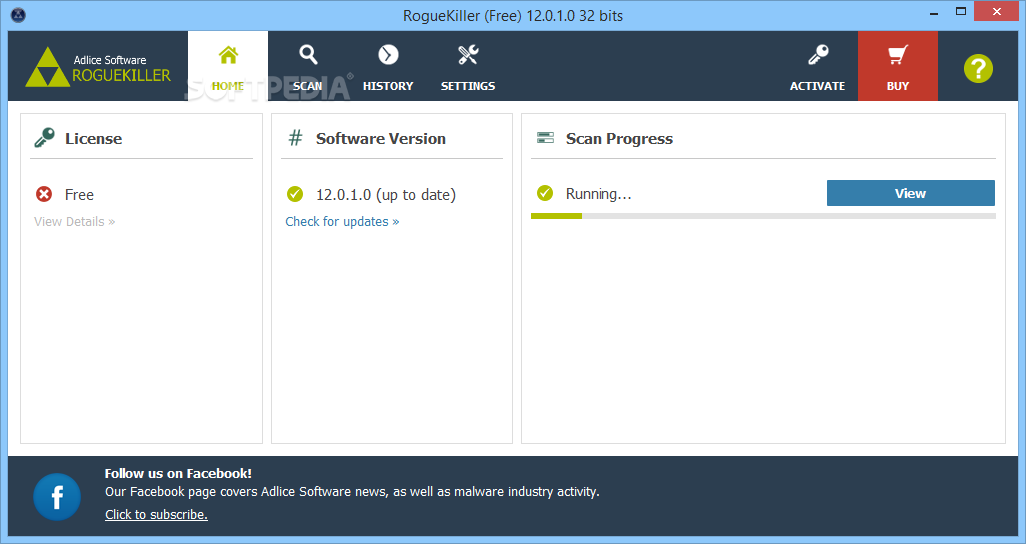Minimize the RogueKiller window
The image size is (1026, 544).
tap(934, 12)
